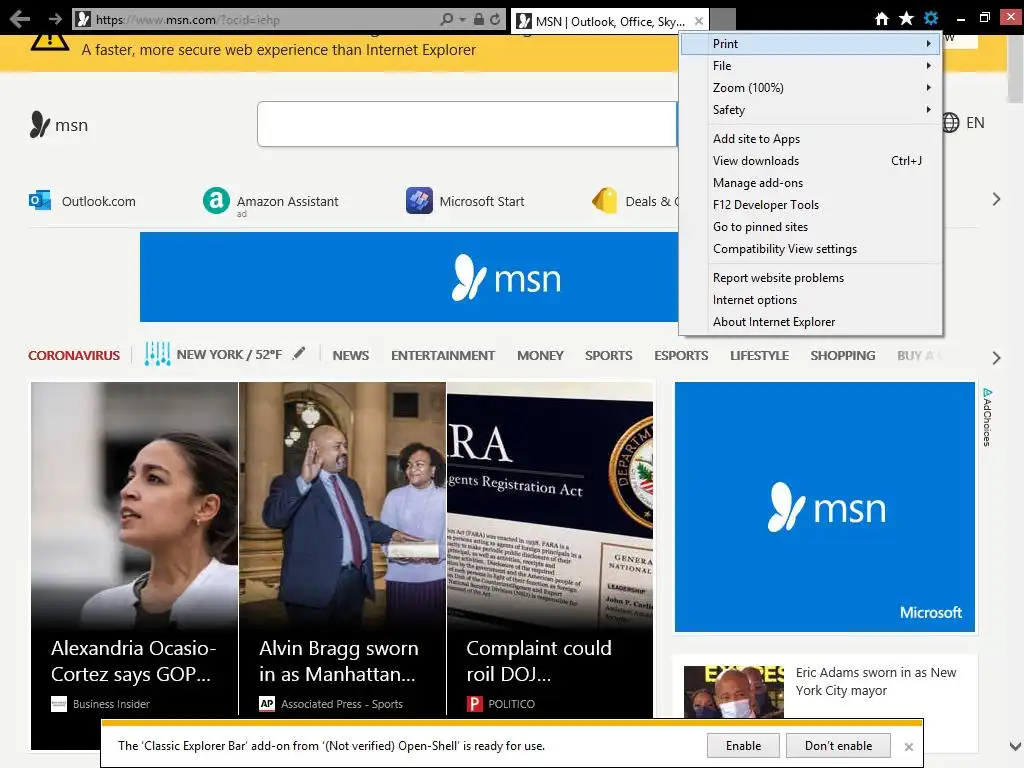Click the EN language label
The width and height of the screenshot is (1024, 768).
[975, 123]
